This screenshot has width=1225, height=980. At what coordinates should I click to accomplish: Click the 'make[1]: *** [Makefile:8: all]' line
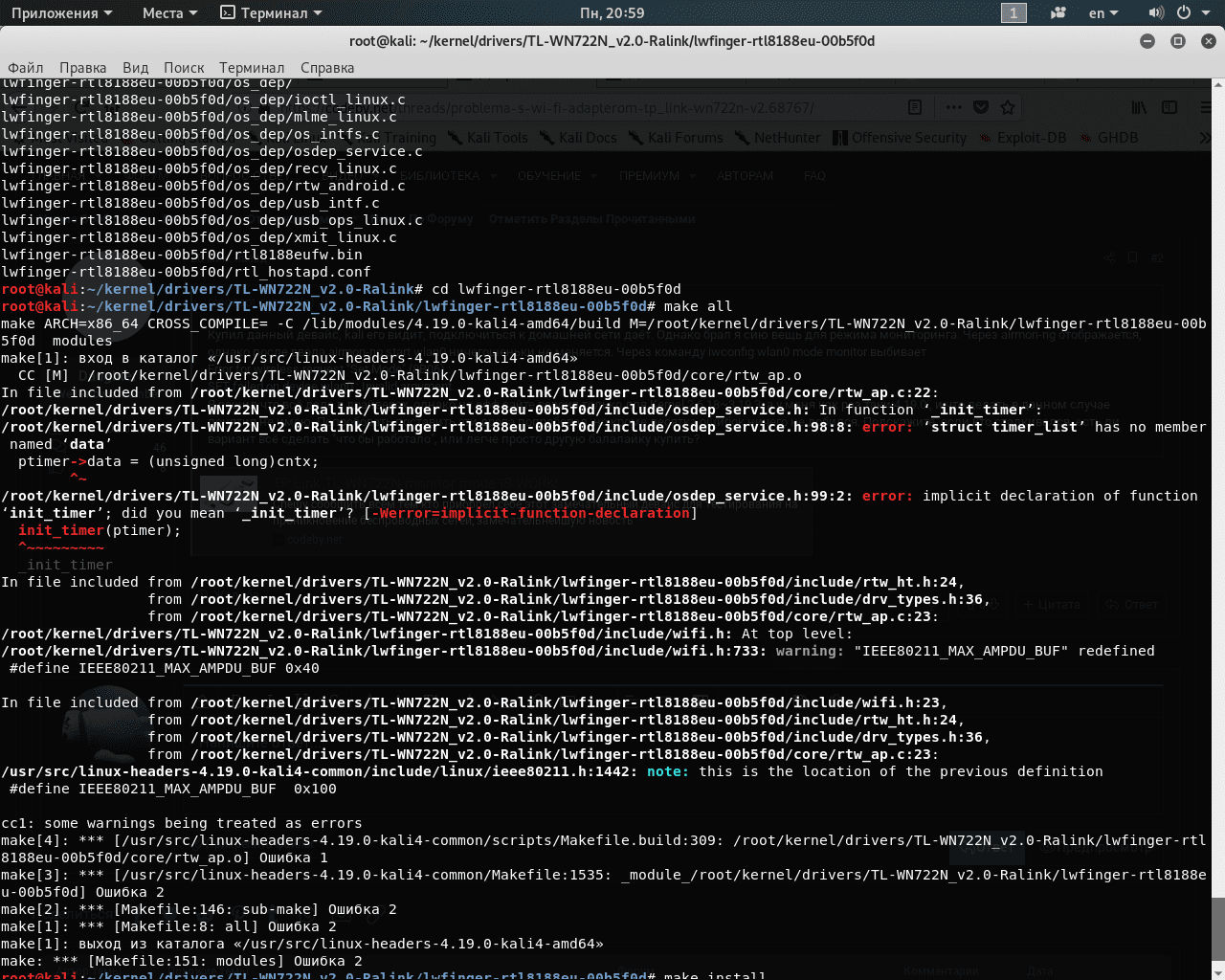coord(168,926)
